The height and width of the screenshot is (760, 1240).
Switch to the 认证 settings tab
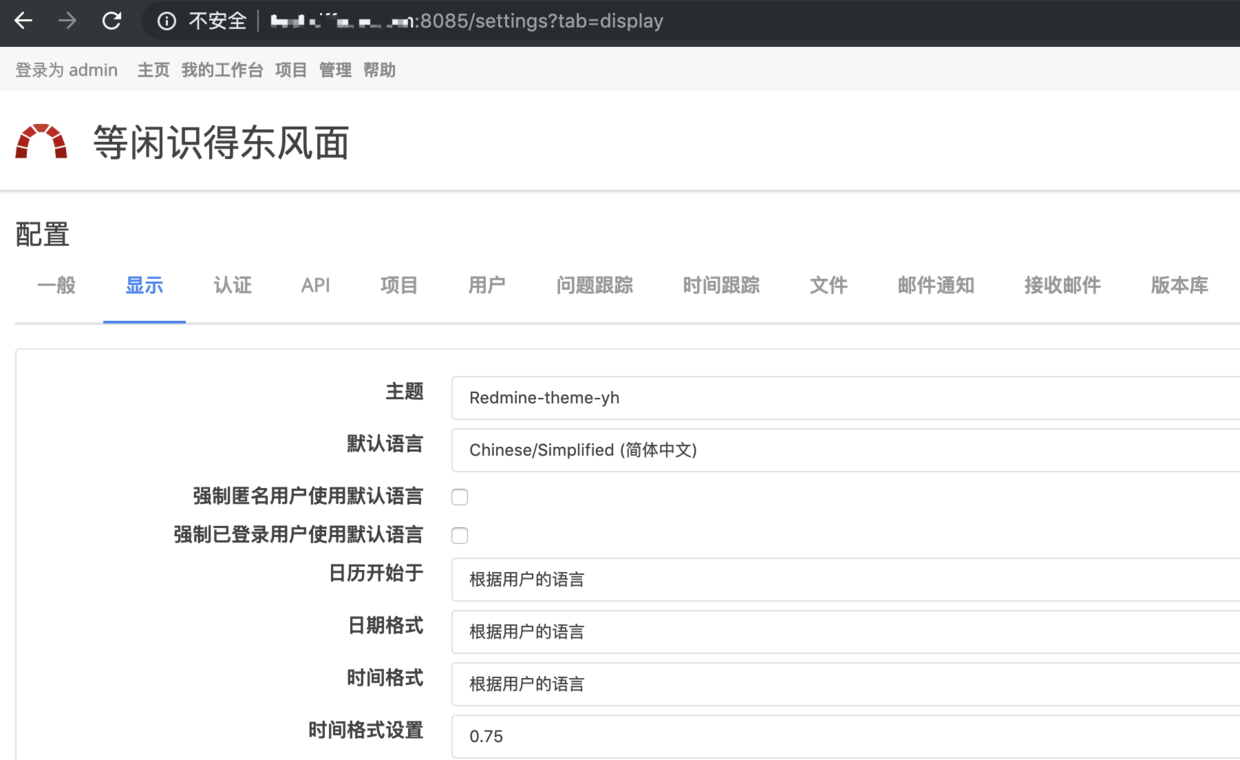232,286
